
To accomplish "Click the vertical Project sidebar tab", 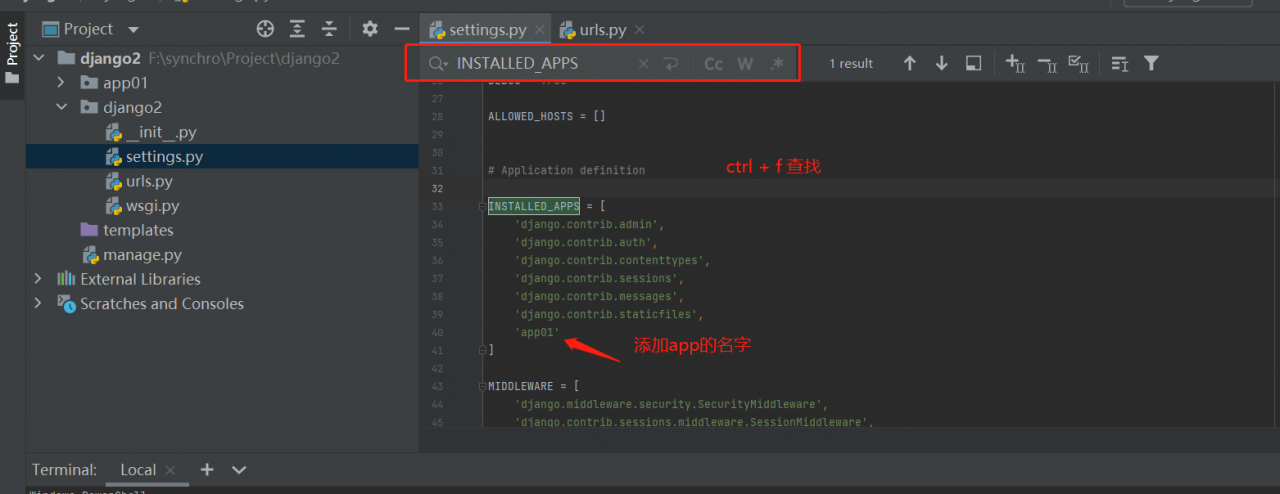I will [x=12, y=55].
